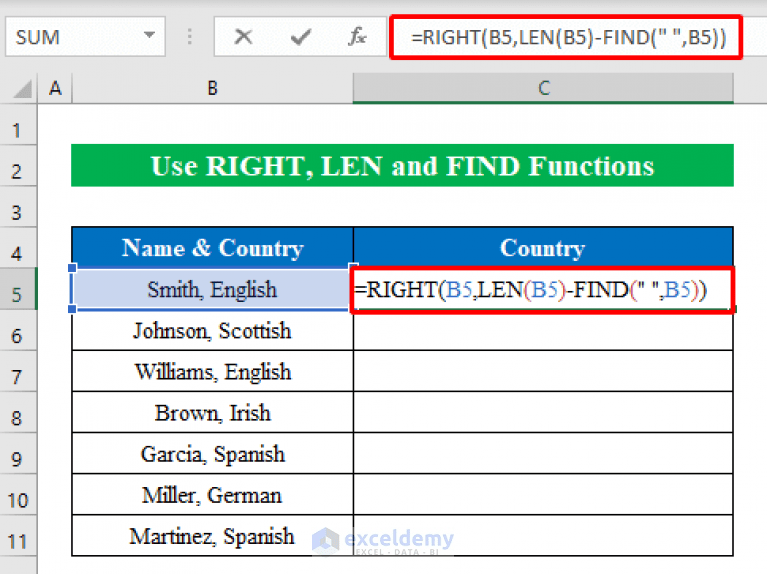Select the cell 'Johnson, Scottish'
Viewport: 767px width, 574px height.
(x=212, y=330)
